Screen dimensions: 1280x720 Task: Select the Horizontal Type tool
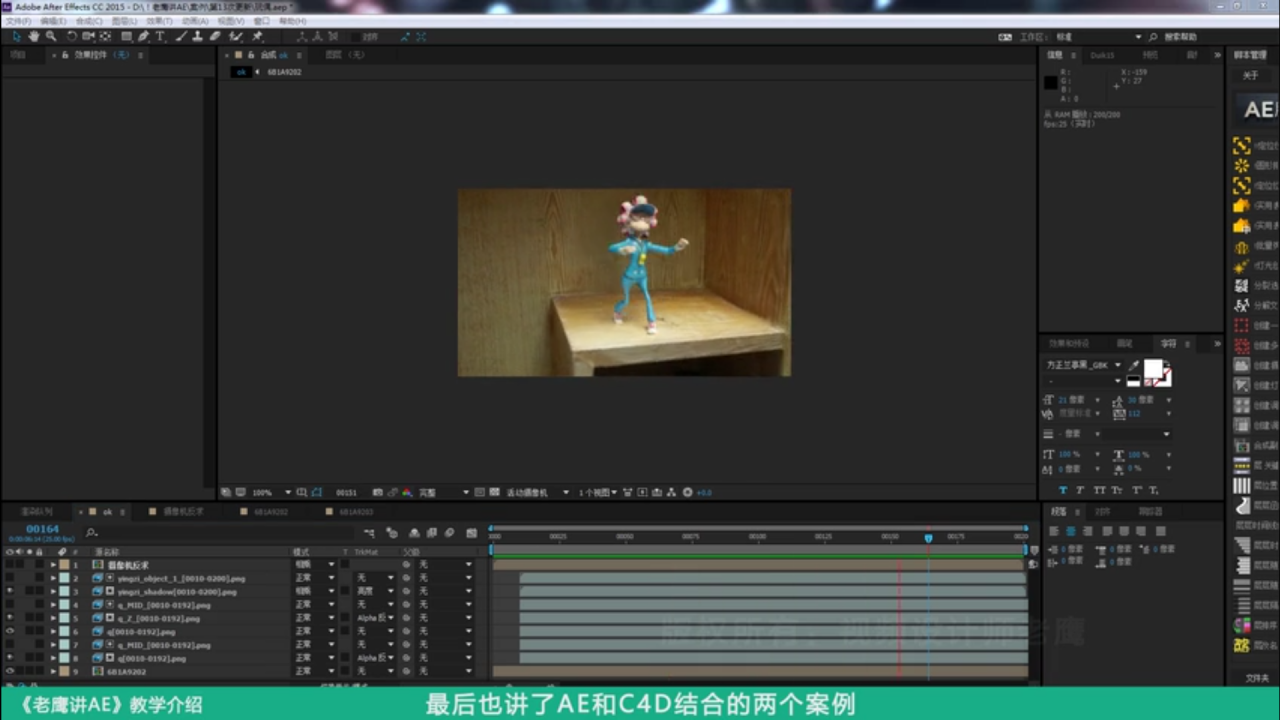(x=160, y=36)
